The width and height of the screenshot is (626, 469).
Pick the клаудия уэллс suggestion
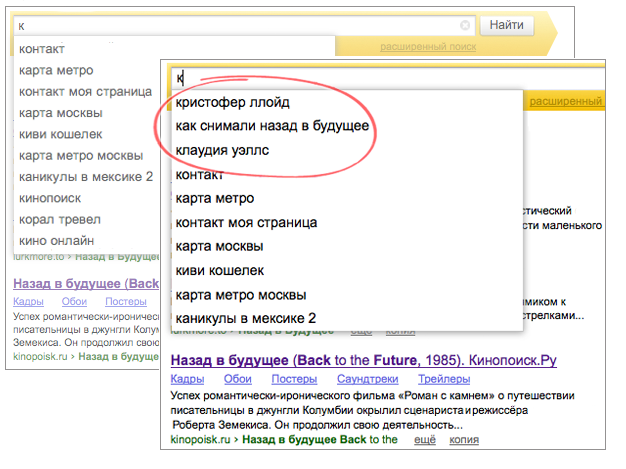[222, 150]
